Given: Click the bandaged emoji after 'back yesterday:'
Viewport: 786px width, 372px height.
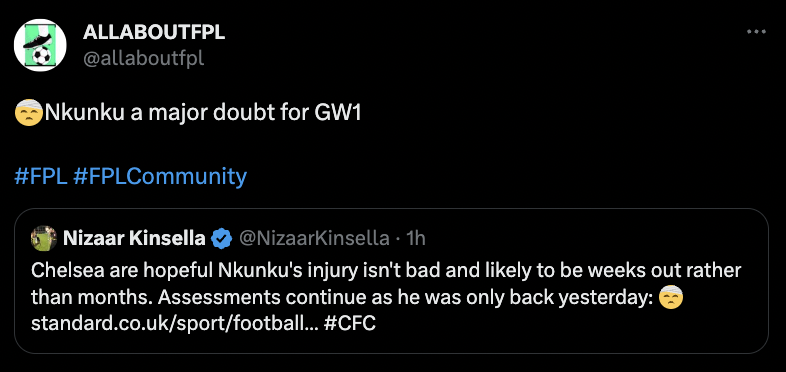Looking at the screenshot, I should coord(671,298).
